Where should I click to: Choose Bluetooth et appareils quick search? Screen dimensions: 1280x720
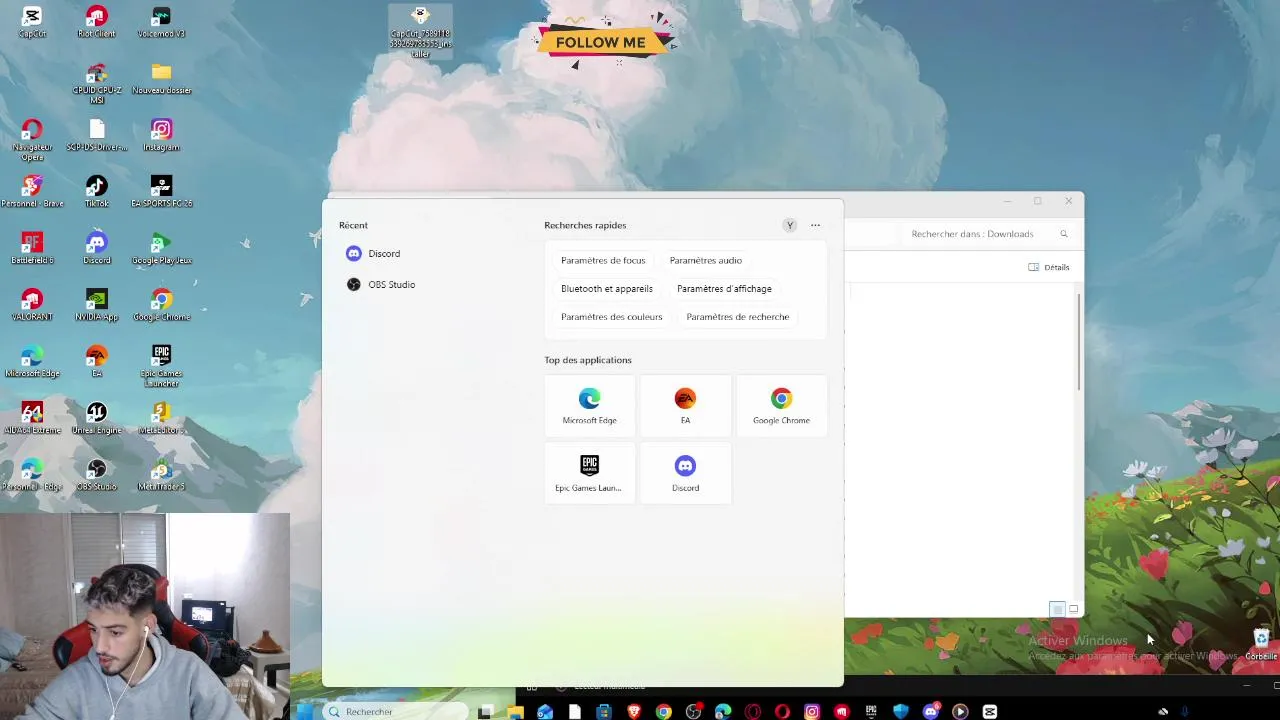click(x=607, y=289)
